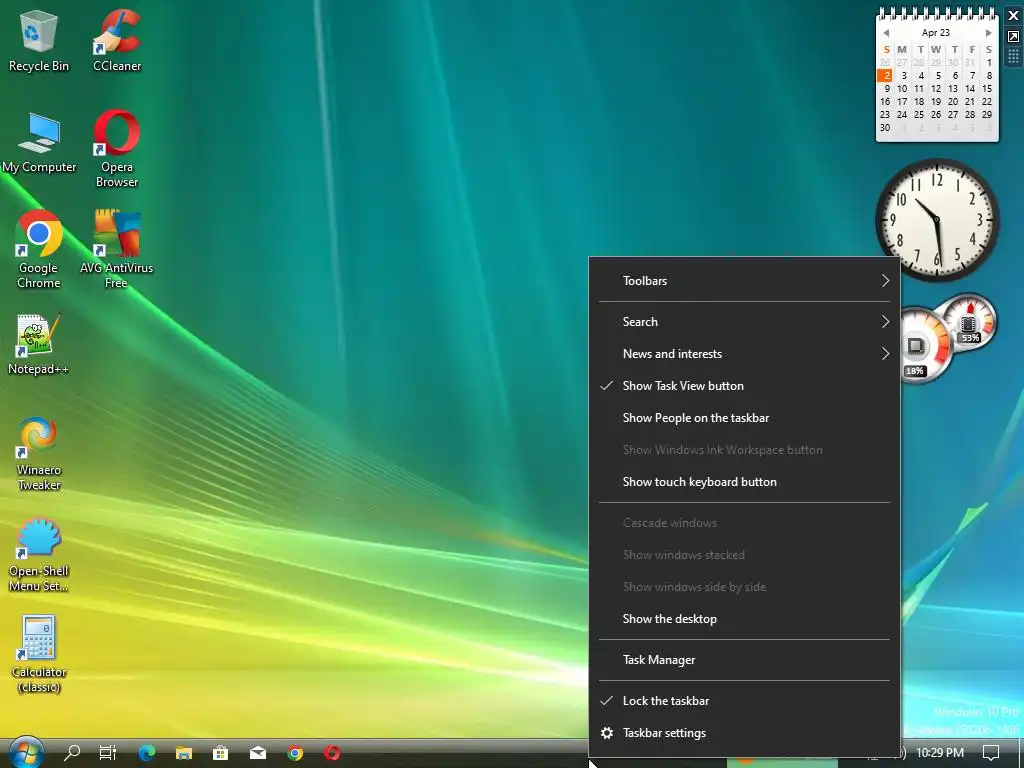
Task: Toggle Show Task View button
Action: [x=744, y=386]
